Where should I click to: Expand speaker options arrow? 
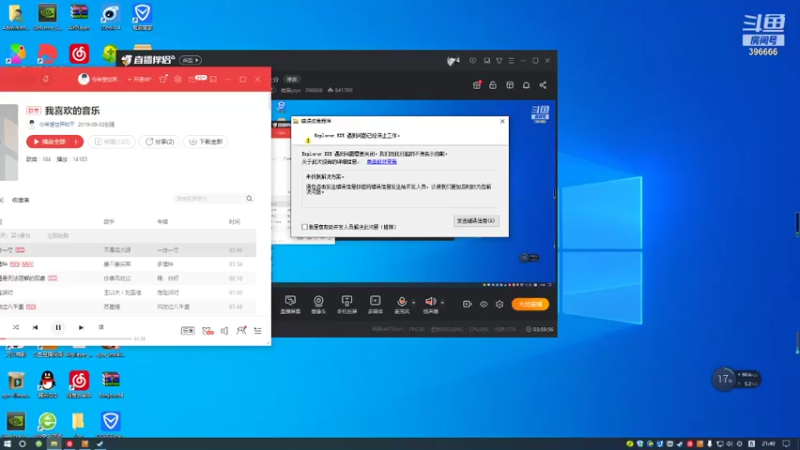tap(442, 303)
